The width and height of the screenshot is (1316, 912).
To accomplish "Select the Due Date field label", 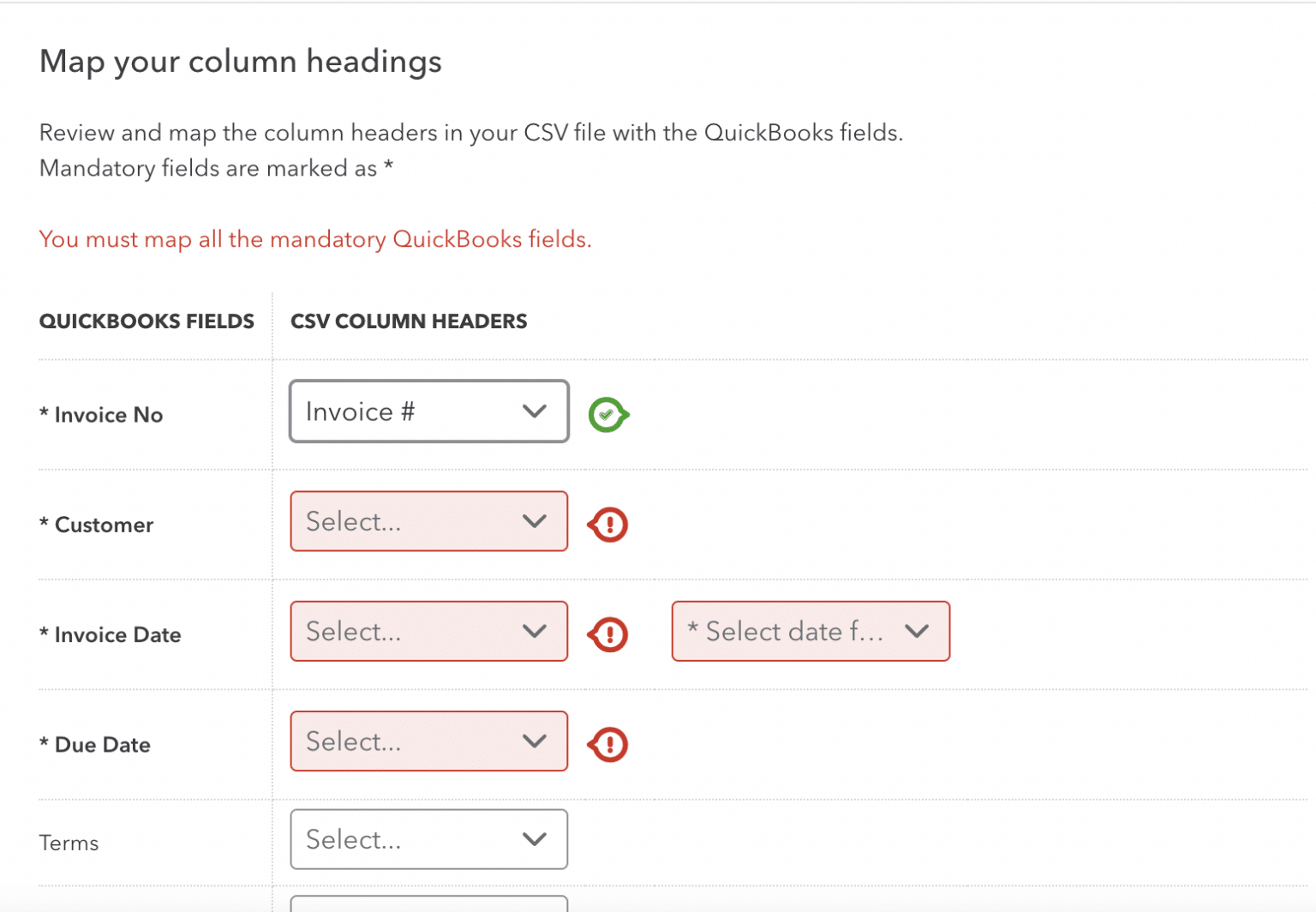I will (x=94, y=744).
